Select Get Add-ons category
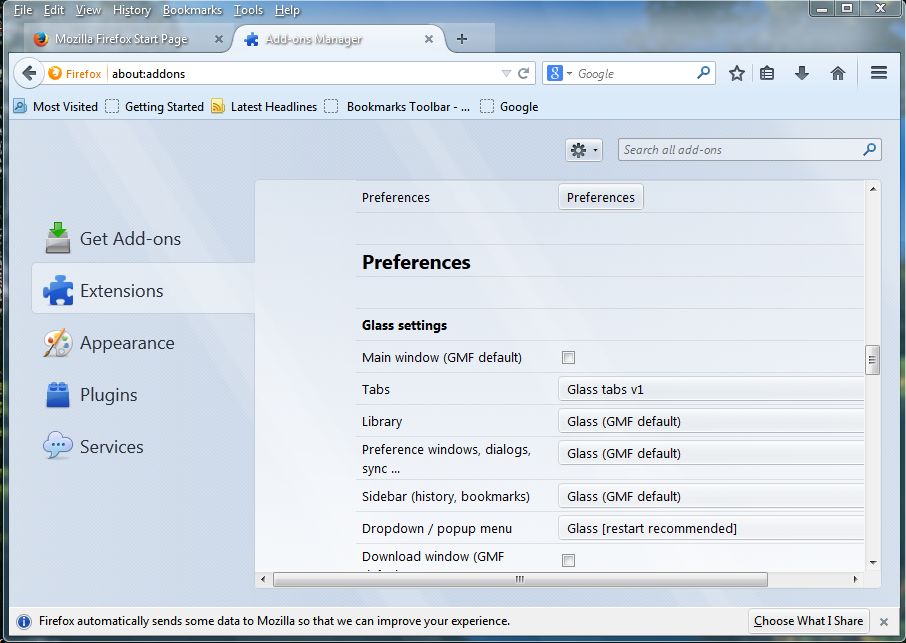The height and width of the screenshot is (643, 906). tap(143, 238)
